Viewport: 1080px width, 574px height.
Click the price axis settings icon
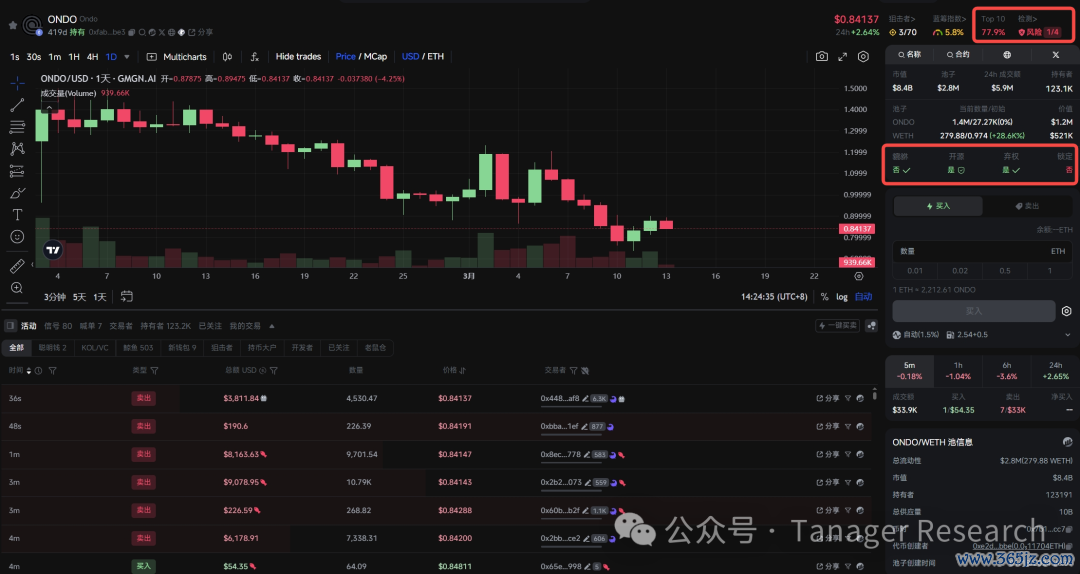[x=858, y=276]
